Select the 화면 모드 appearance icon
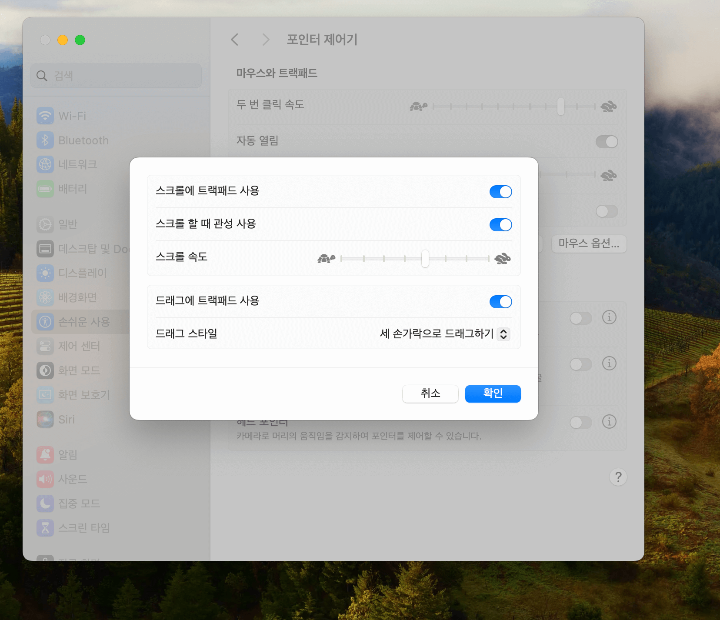Screen dimensions: 720x620 [45, 370]
